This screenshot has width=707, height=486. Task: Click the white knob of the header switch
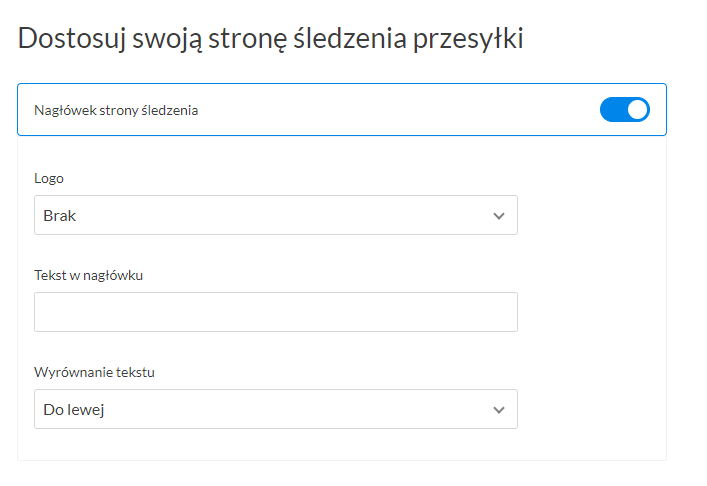coord(637,110)
